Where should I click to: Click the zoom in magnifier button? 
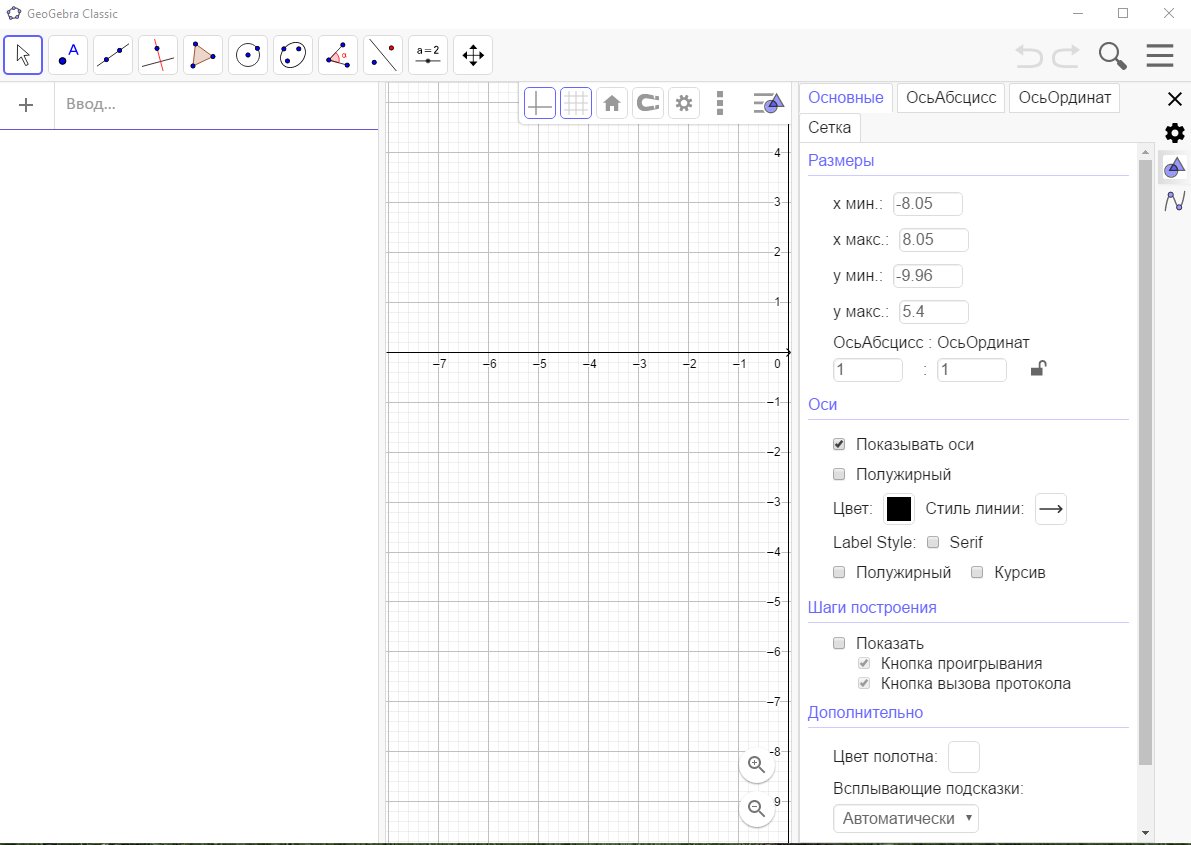point(757,765)
